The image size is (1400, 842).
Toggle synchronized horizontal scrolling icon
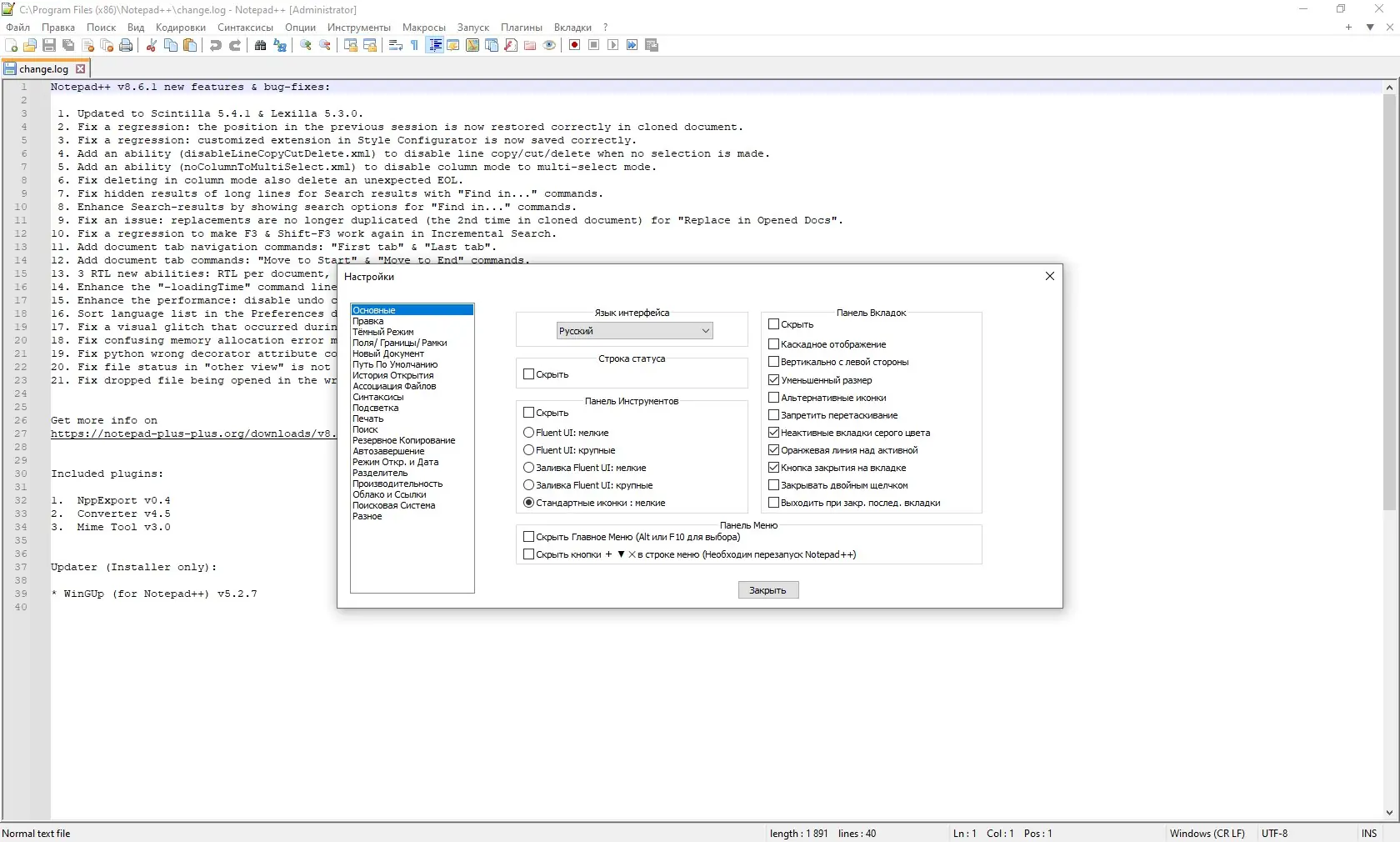(x=370, y=45)
